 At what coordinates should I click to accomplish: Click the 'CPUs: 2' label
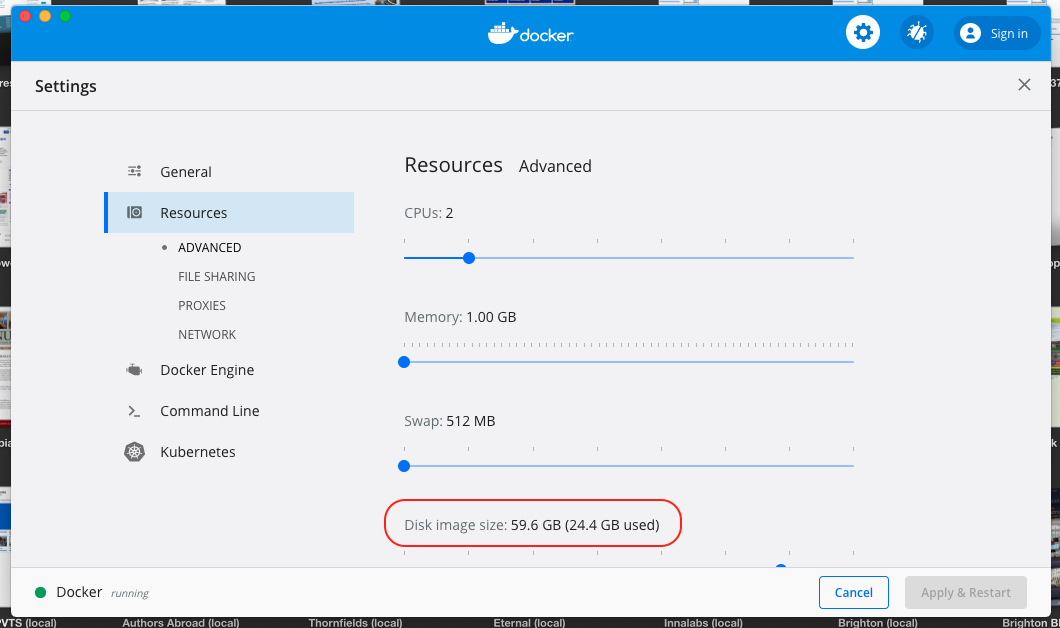[x=429, y=213]
